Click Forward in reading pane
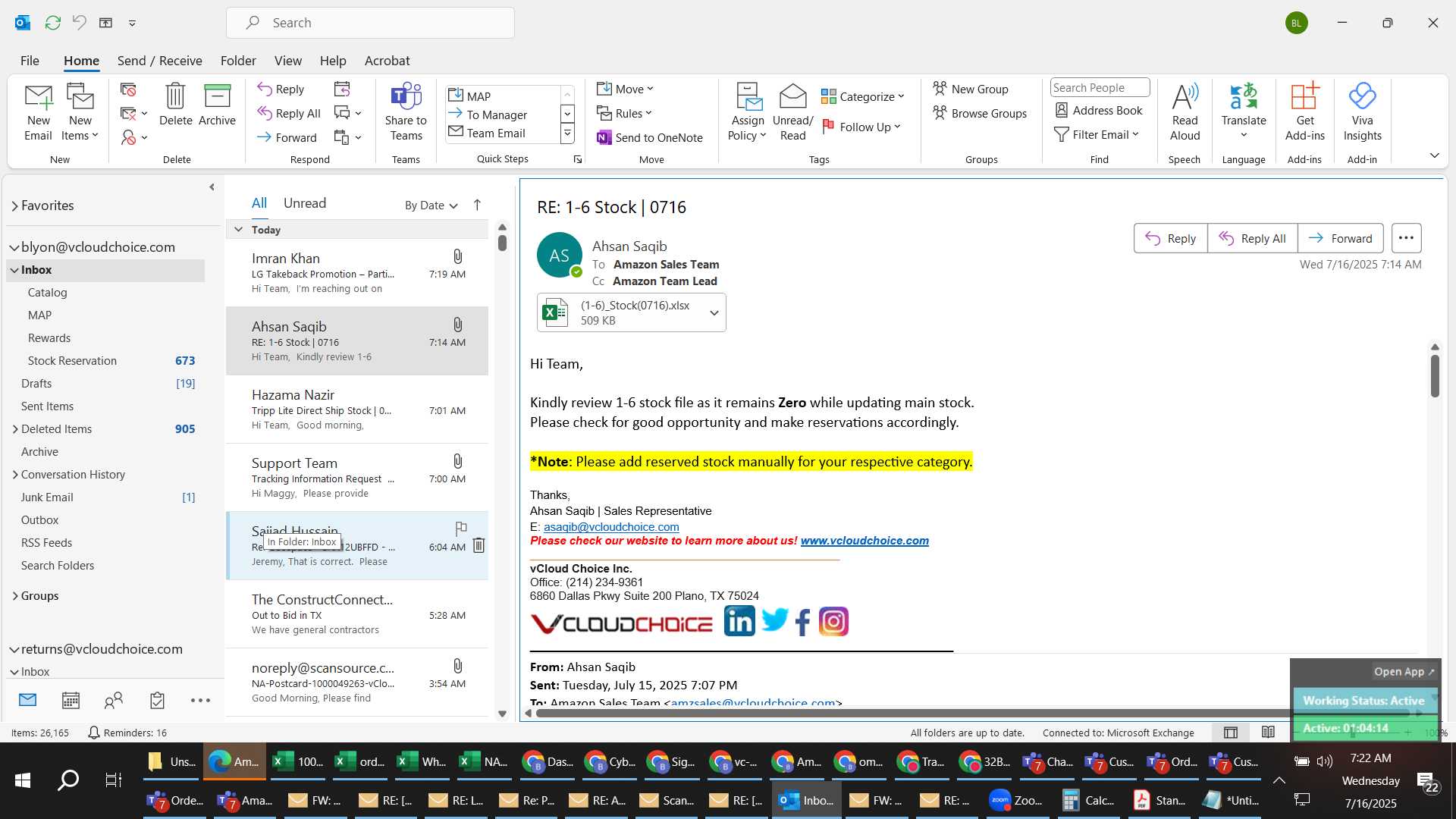Image resolution: width=1456 pixels, height=819 pixels. point(1341,238)
